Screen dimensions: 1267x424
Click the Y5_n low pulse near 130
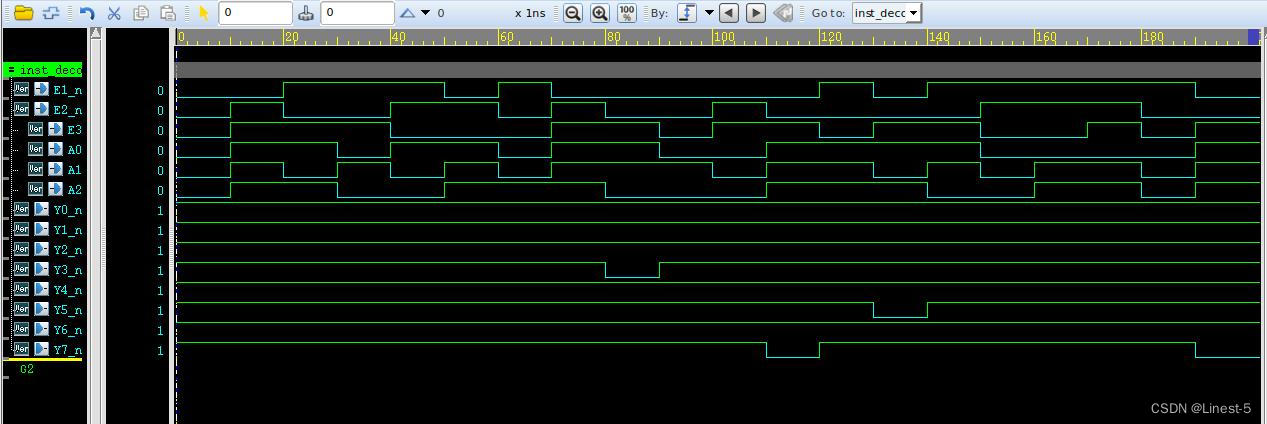tap(900, 310)
